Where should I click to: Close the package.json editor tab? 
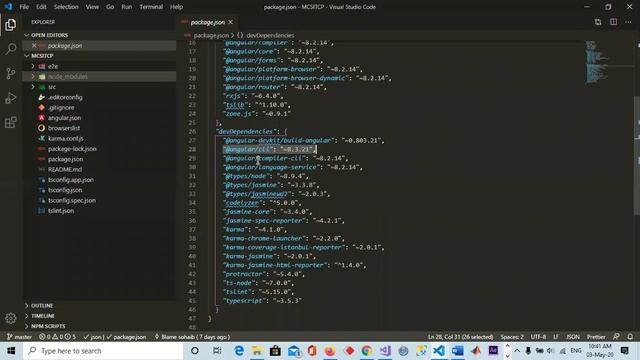click(x=231, y=22)
